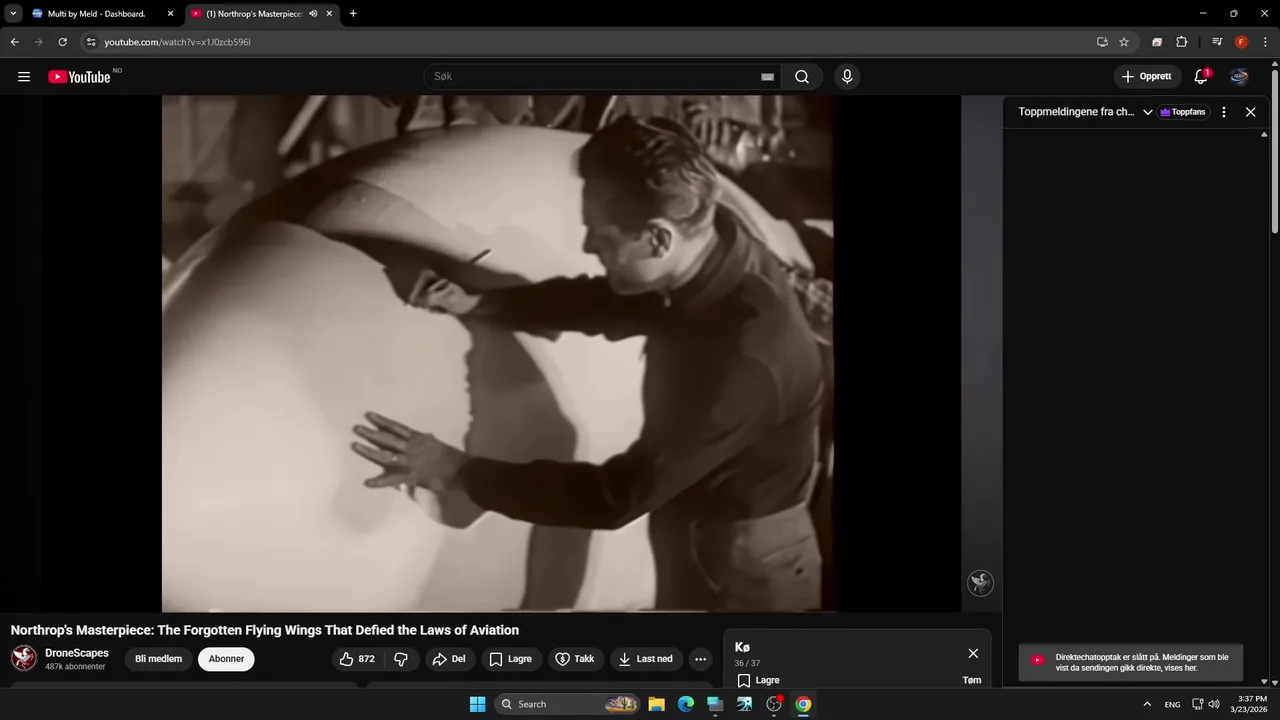Open the Chrome profile avatar F
The image size is (1280, 720).
pyautogui.click(x=1241, y=42)
